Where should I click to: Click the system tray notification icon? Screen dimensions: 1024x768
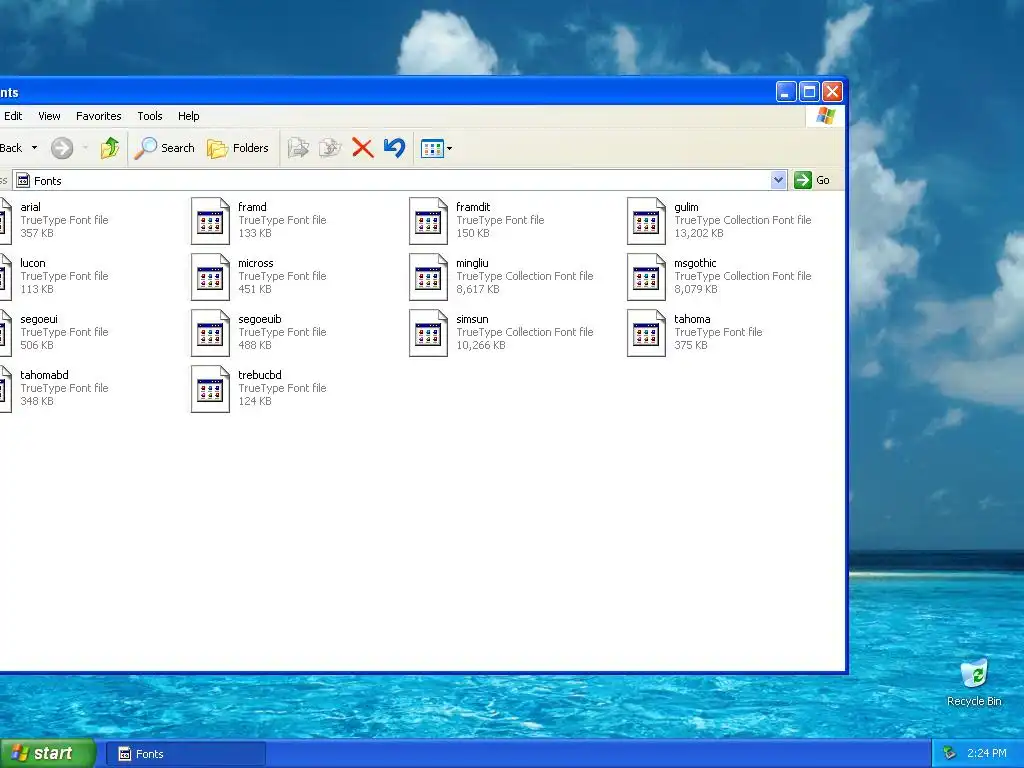click(949, 754)
